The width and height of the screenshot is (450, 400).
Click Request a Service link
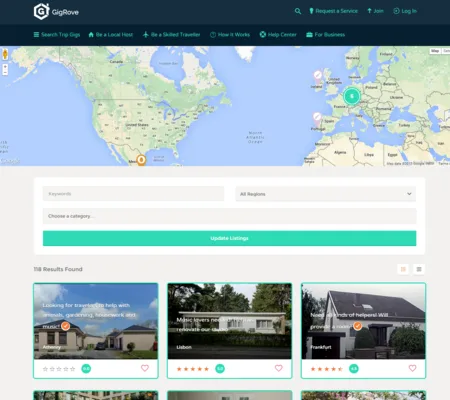(x=333, y=11)
